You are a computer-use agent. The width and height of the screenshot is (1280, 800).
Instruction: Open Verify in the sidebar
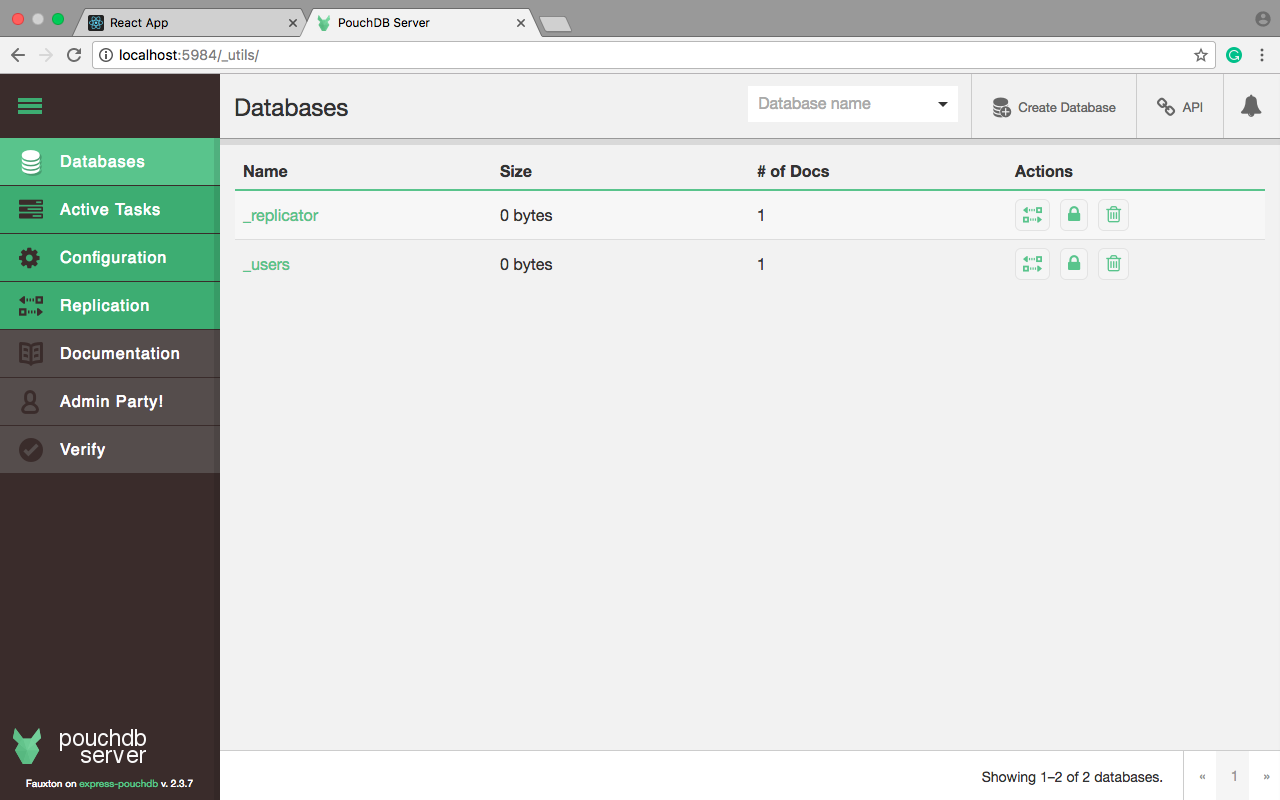click(110, 450)
